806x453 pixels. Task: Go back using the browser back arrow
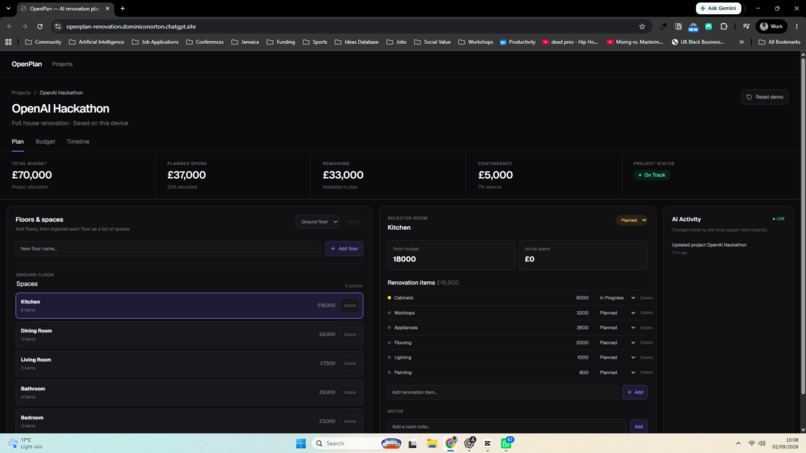10,26
